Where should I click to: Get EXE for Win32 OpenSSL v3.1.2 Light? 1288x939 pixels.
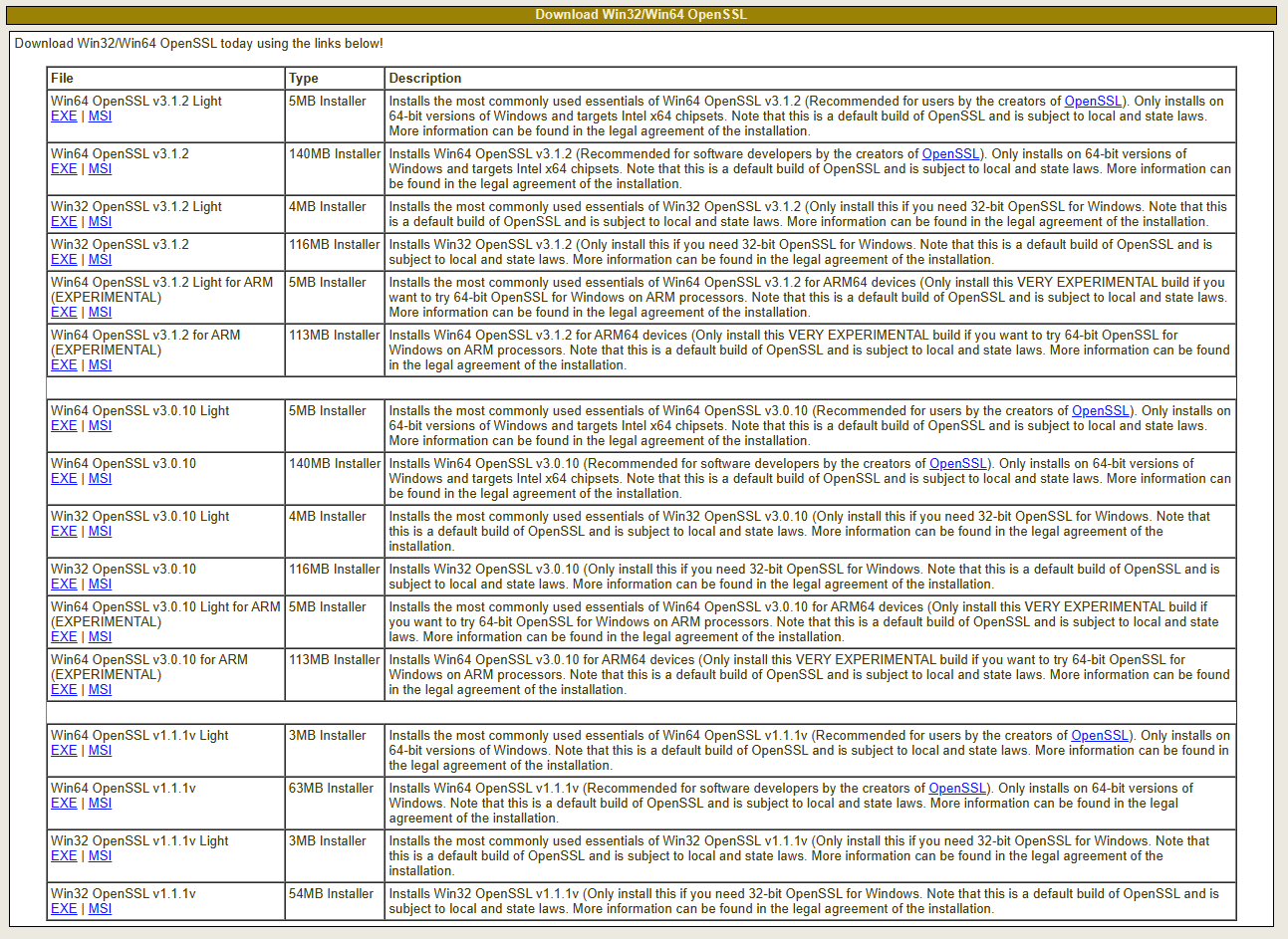(x=64, y=222)
